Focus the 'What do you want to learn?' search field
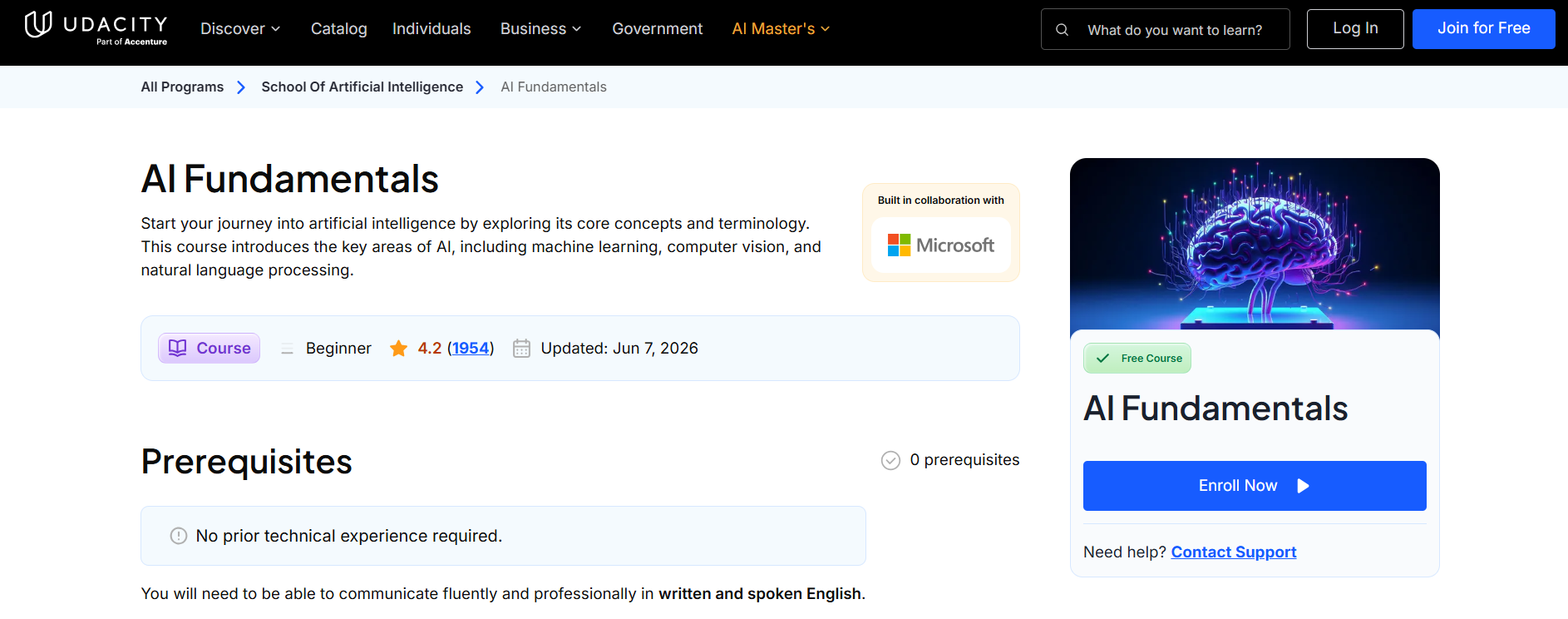Viewport: 1568px width, 619px height. (x=1166, y=29)
